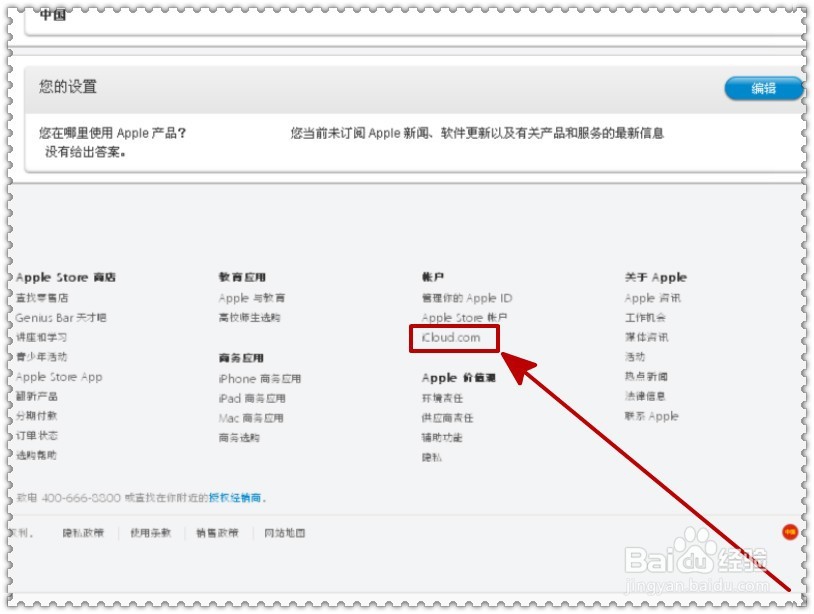Check 订单状态 link
814x614 pixels.
point(36,435)
